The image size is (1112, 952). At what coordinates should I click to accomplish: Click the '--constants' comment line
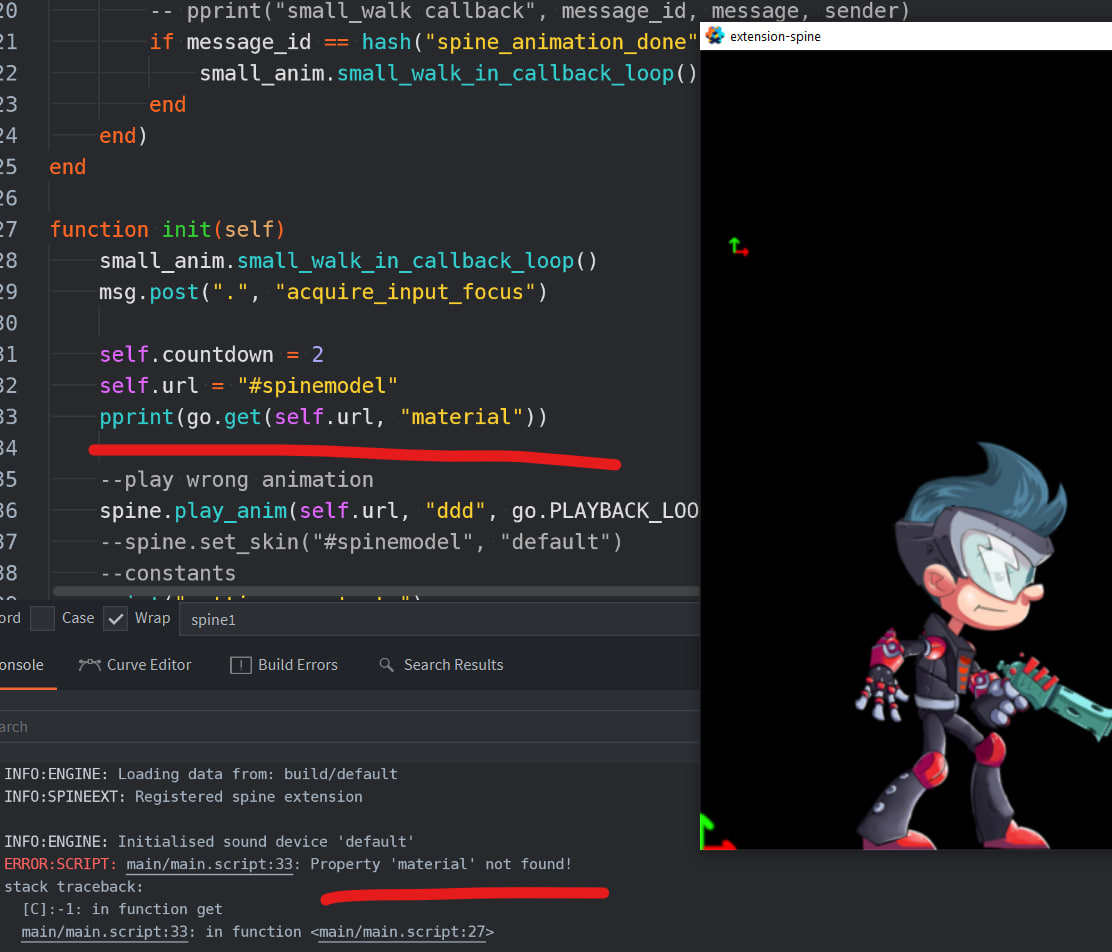click(167, 573)
